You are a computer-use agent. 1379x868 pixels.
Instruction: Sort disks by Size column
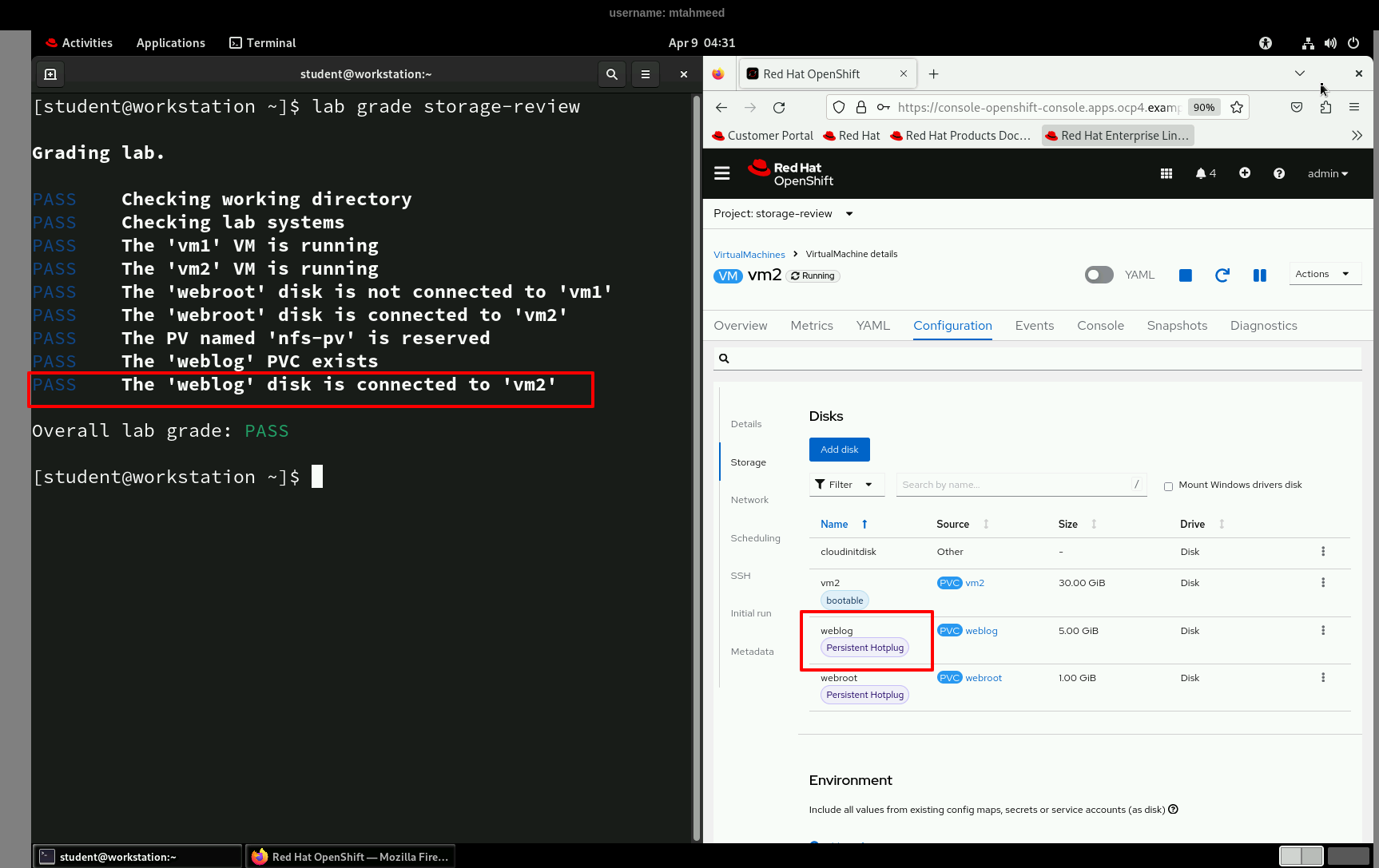pos(1078,525)
